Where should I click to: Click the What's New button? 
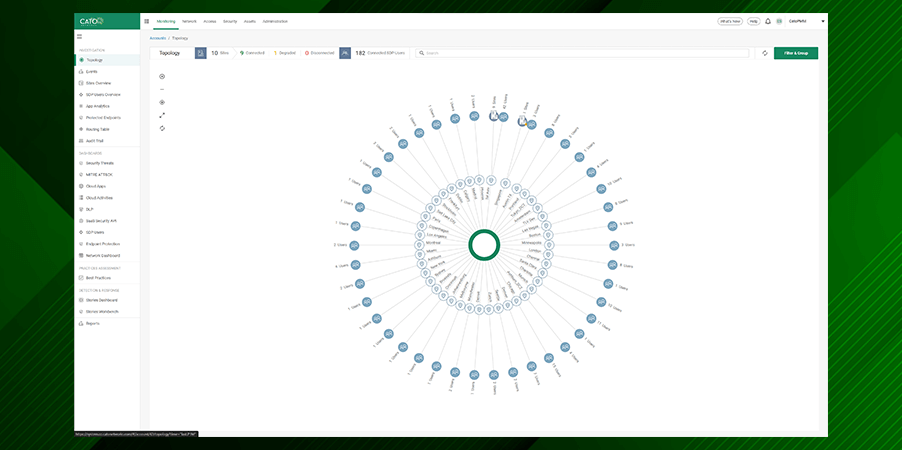click(730, 20)
